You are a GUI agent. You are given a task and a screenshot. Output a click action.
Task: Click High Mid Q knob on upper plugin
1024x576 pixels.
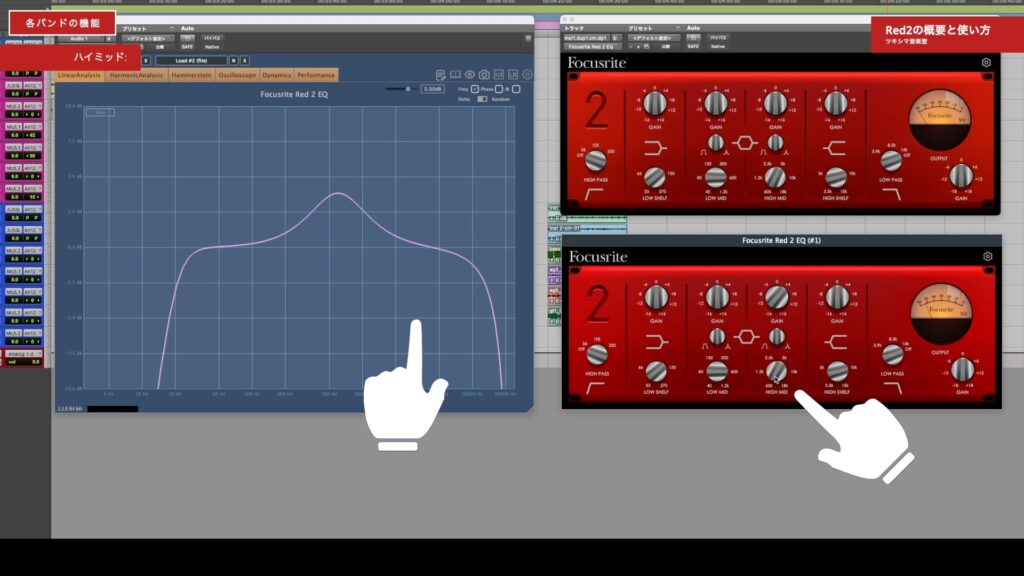pos(775,142)
